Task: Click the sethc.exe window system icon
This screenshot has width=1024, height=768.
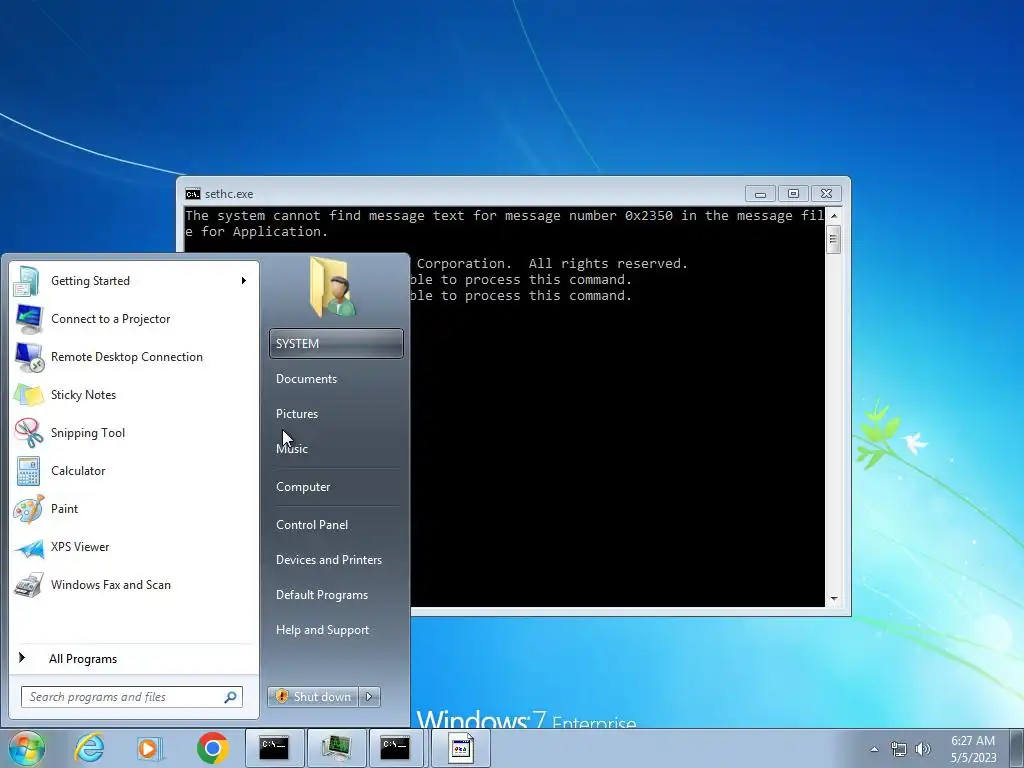Action: tap(193, 194)
